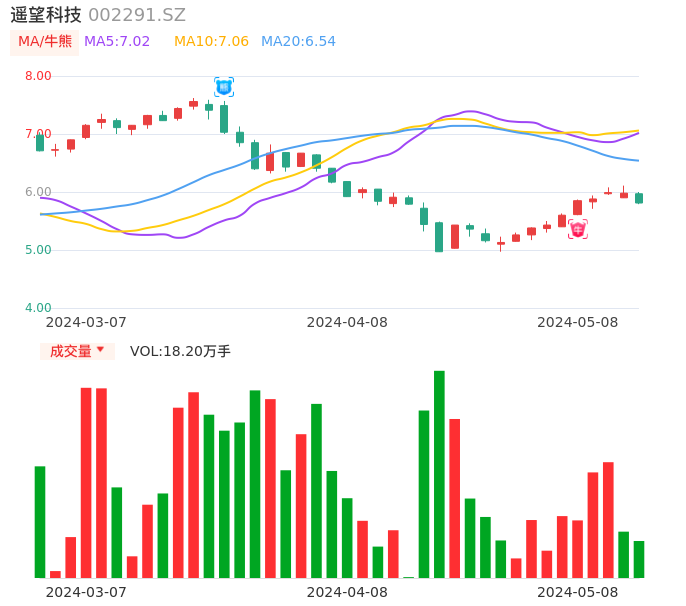
Task: Toggle the blue MA20:6.54 legend
Action: 298,42
